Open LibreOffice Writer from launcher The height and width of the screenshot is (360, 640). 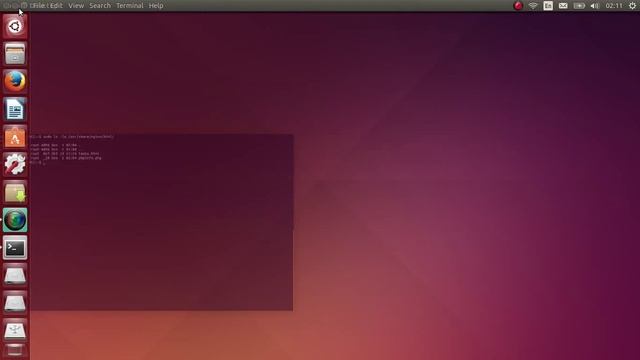coord(15,109)
